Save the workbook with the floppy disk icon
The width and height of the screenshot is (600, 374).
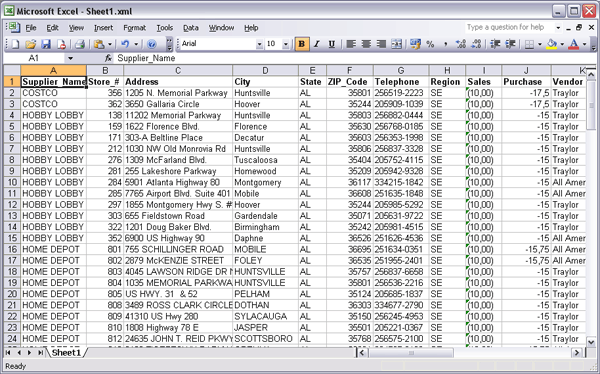point(46,44)
